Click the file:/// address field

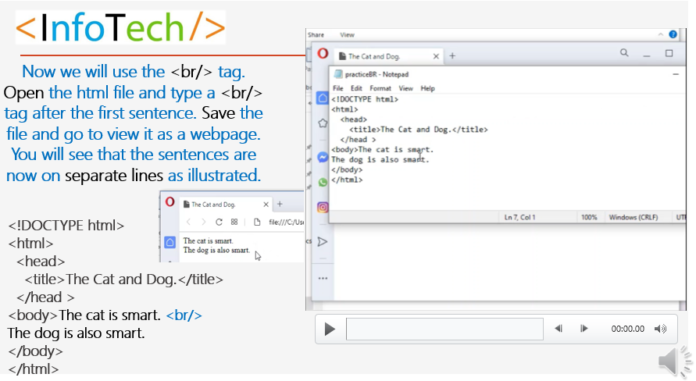point(286,222)
